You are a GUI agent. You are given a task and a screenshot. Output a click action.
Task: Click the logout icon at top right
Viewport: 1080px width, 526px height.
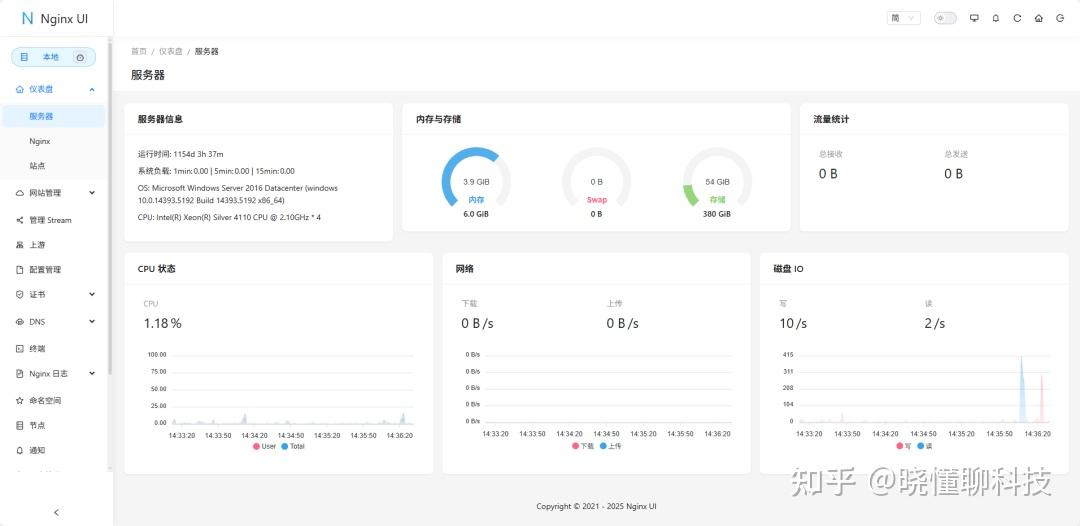click(1060, 19)
